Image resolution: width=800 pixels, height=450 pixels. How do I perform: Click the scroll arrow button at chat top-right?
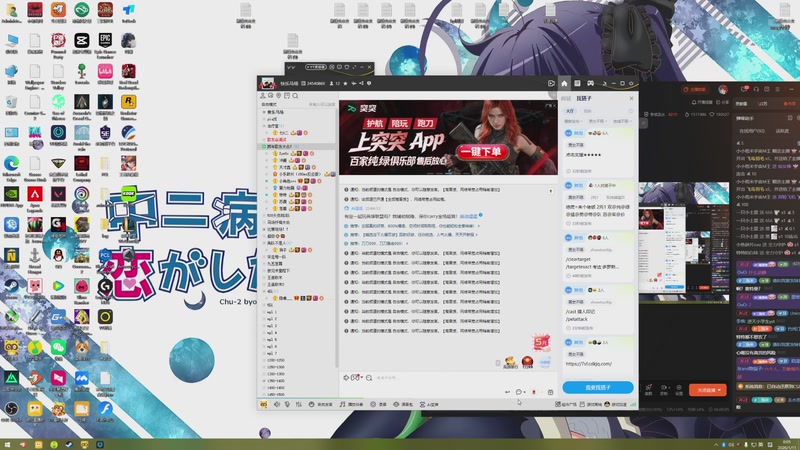[x=551, y=191]
